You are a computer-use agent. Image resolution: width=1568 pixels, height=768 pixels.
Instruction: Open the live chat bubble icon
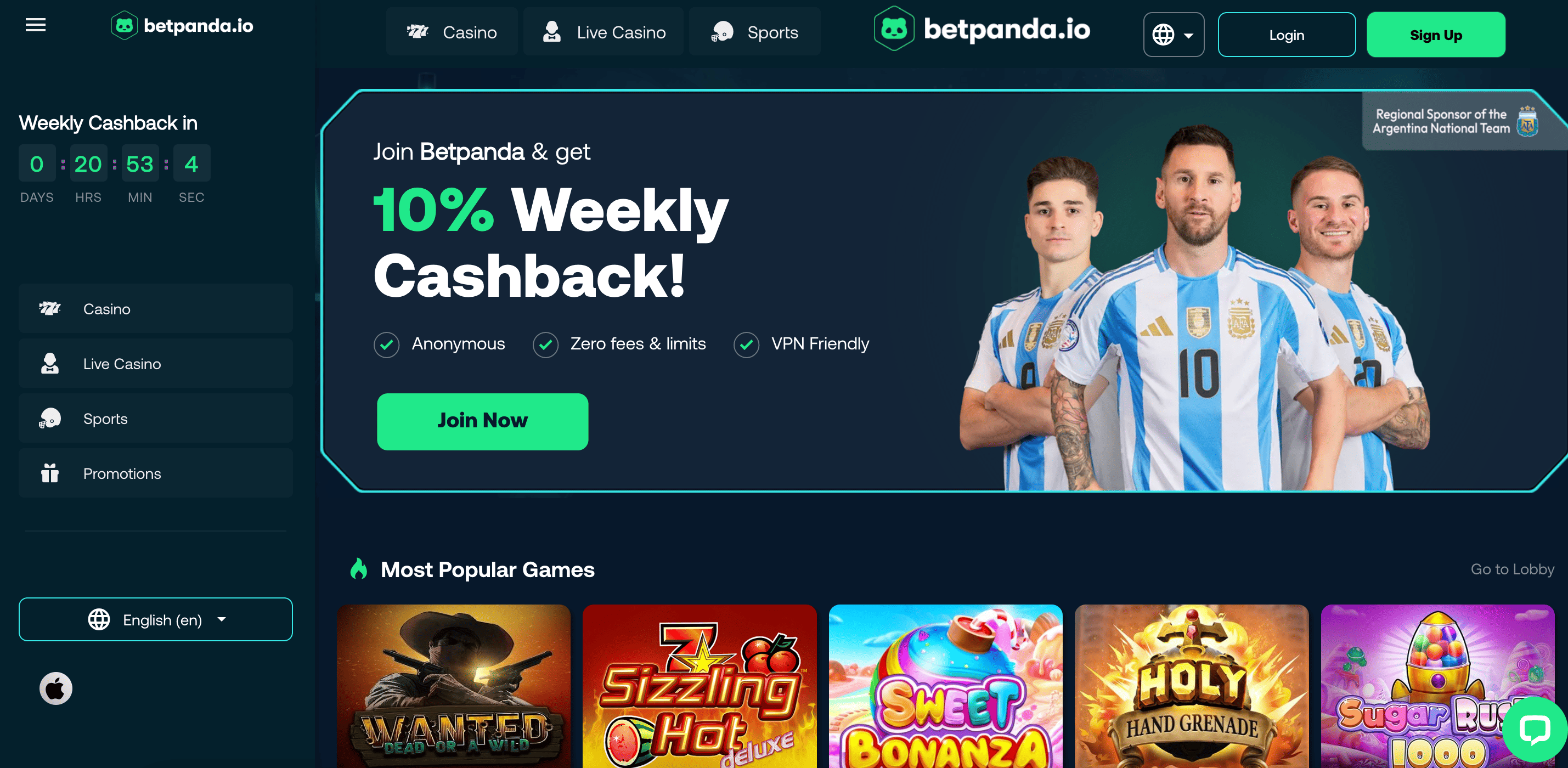pos(1535,730)
